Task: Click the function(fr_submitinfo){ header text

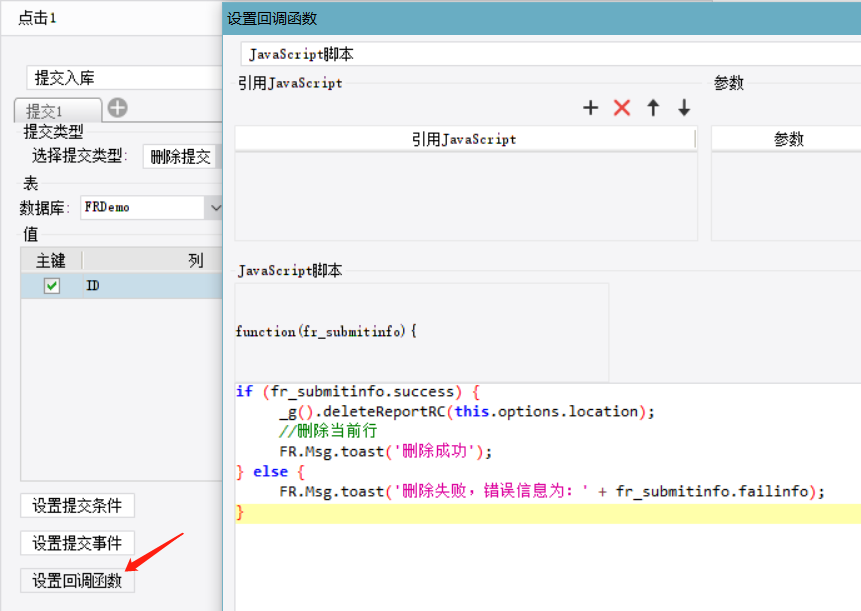Action: [x=326, y=332]
